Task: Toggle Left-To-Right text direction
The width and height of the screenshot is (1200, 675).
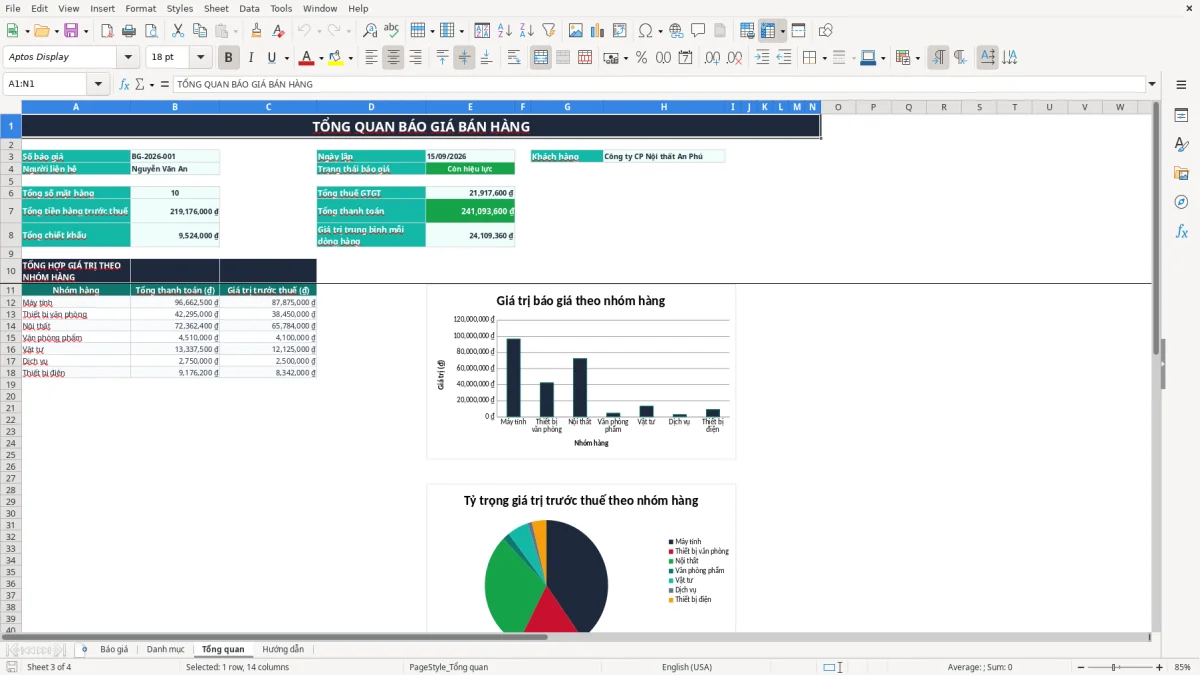Action: [938, 57]
